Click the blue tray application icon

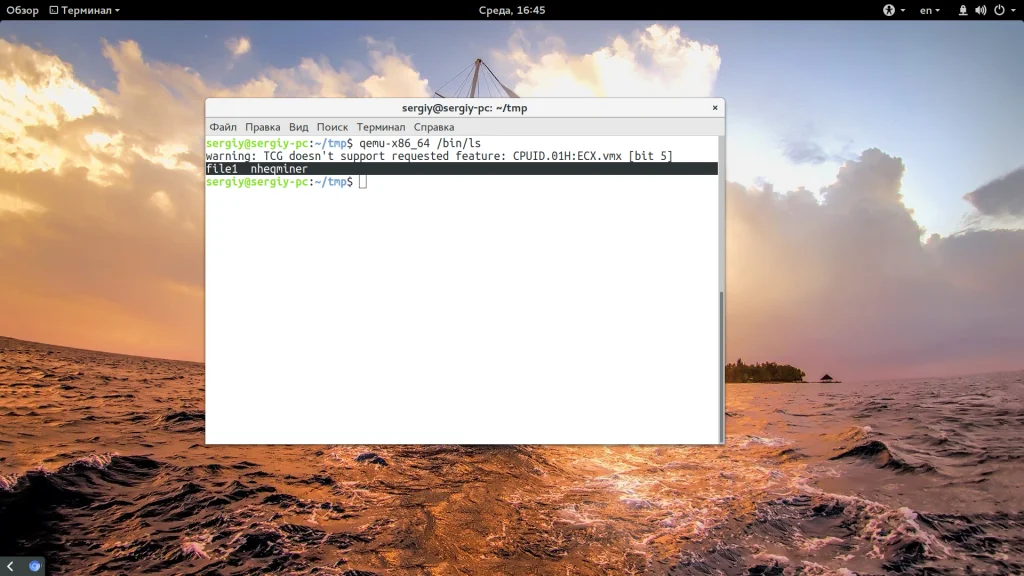[x=35, y=566]
